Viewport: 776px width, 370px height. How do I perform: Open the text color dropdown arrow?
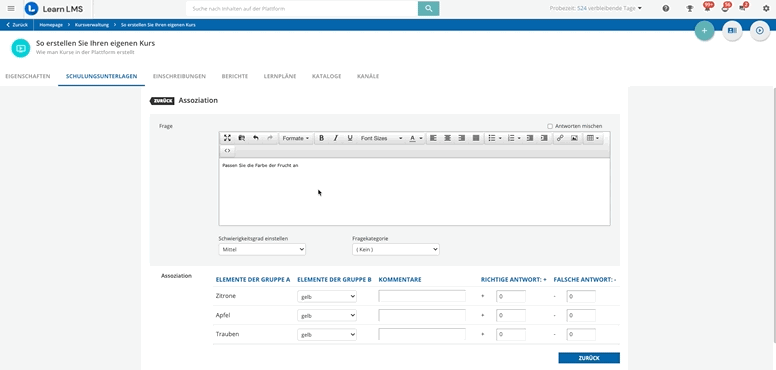(421, 138)
